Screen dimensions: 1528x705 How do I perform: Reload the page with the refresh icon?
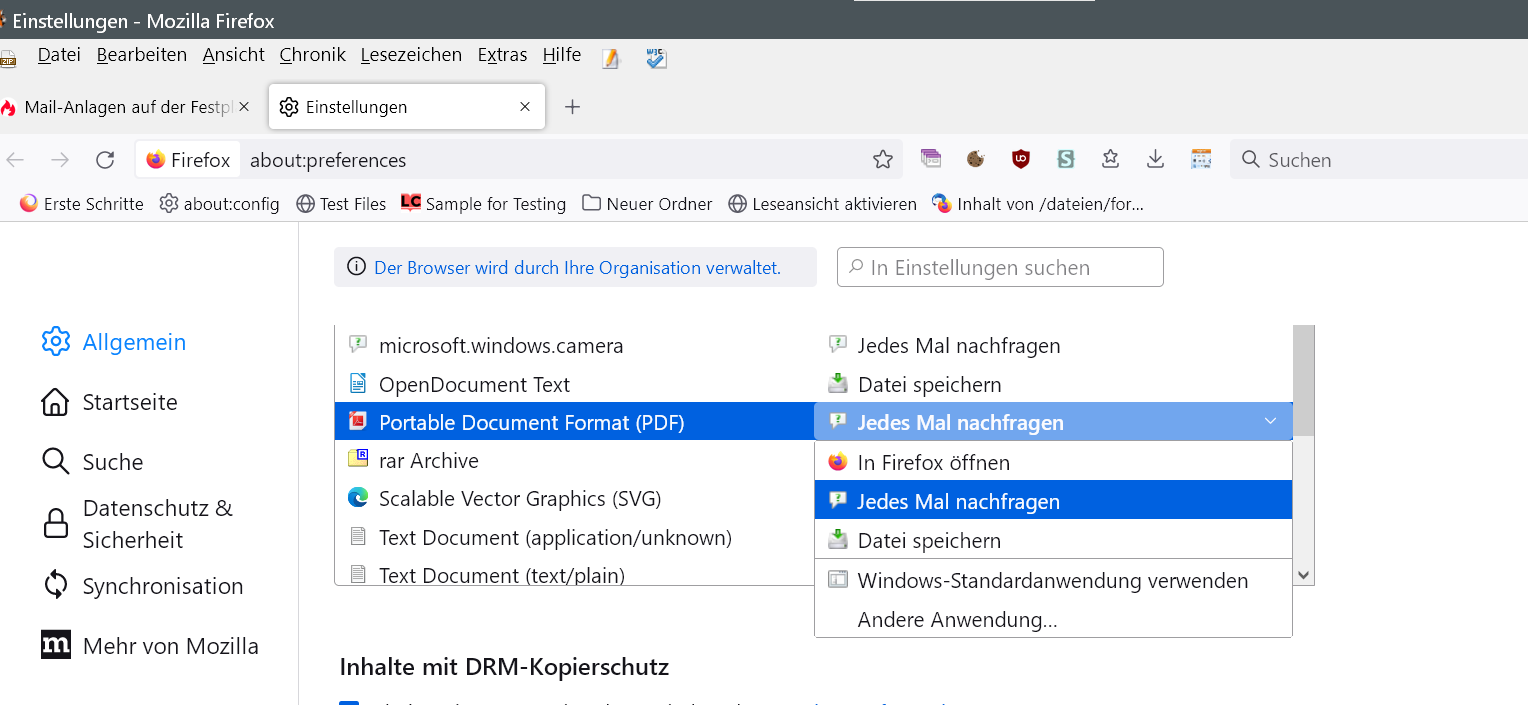coord(105,160)
